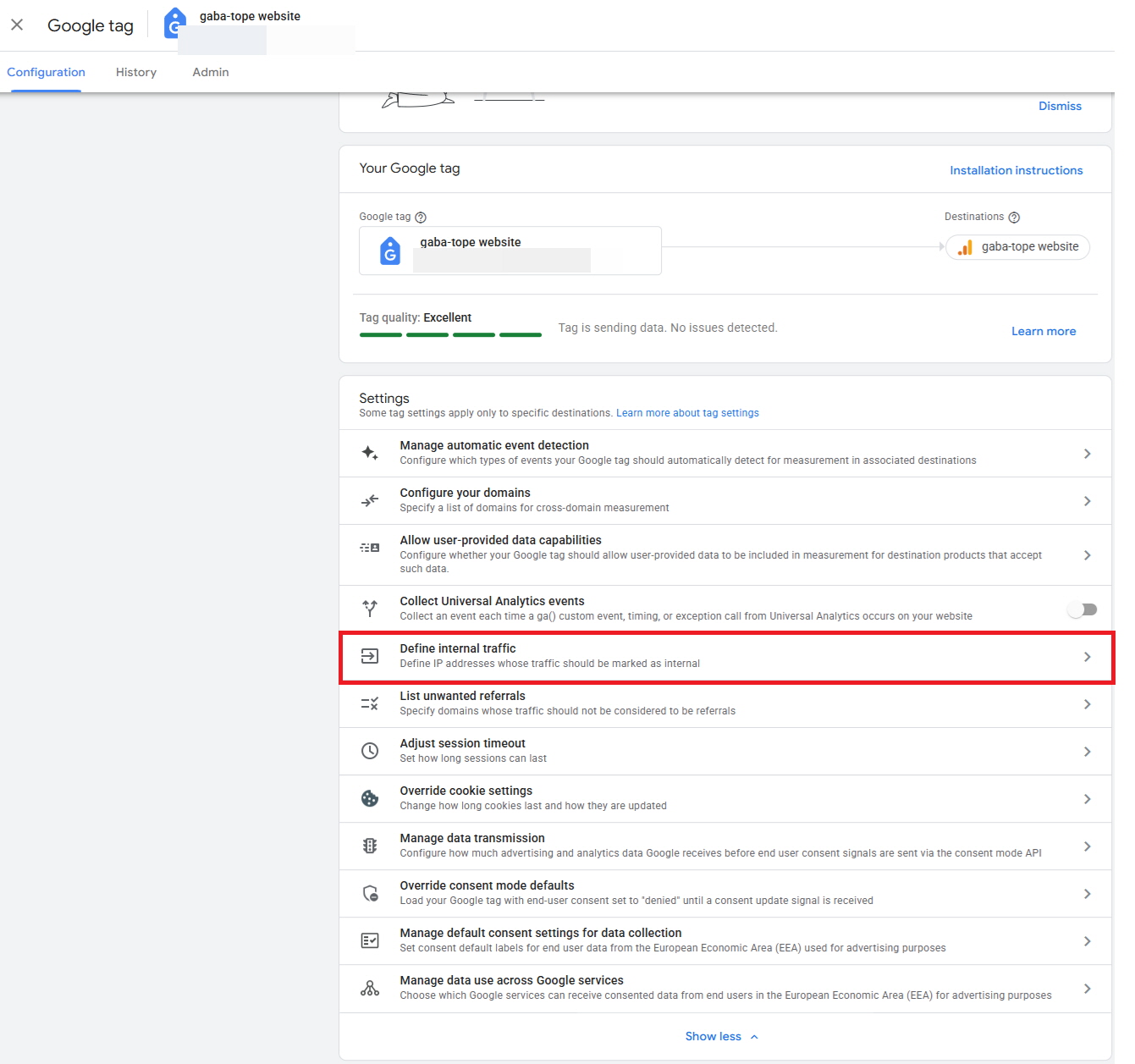This screenshot has width=1135, height=1064.
Task: Click the Google tag logo in header
Action: click(174, 23)
